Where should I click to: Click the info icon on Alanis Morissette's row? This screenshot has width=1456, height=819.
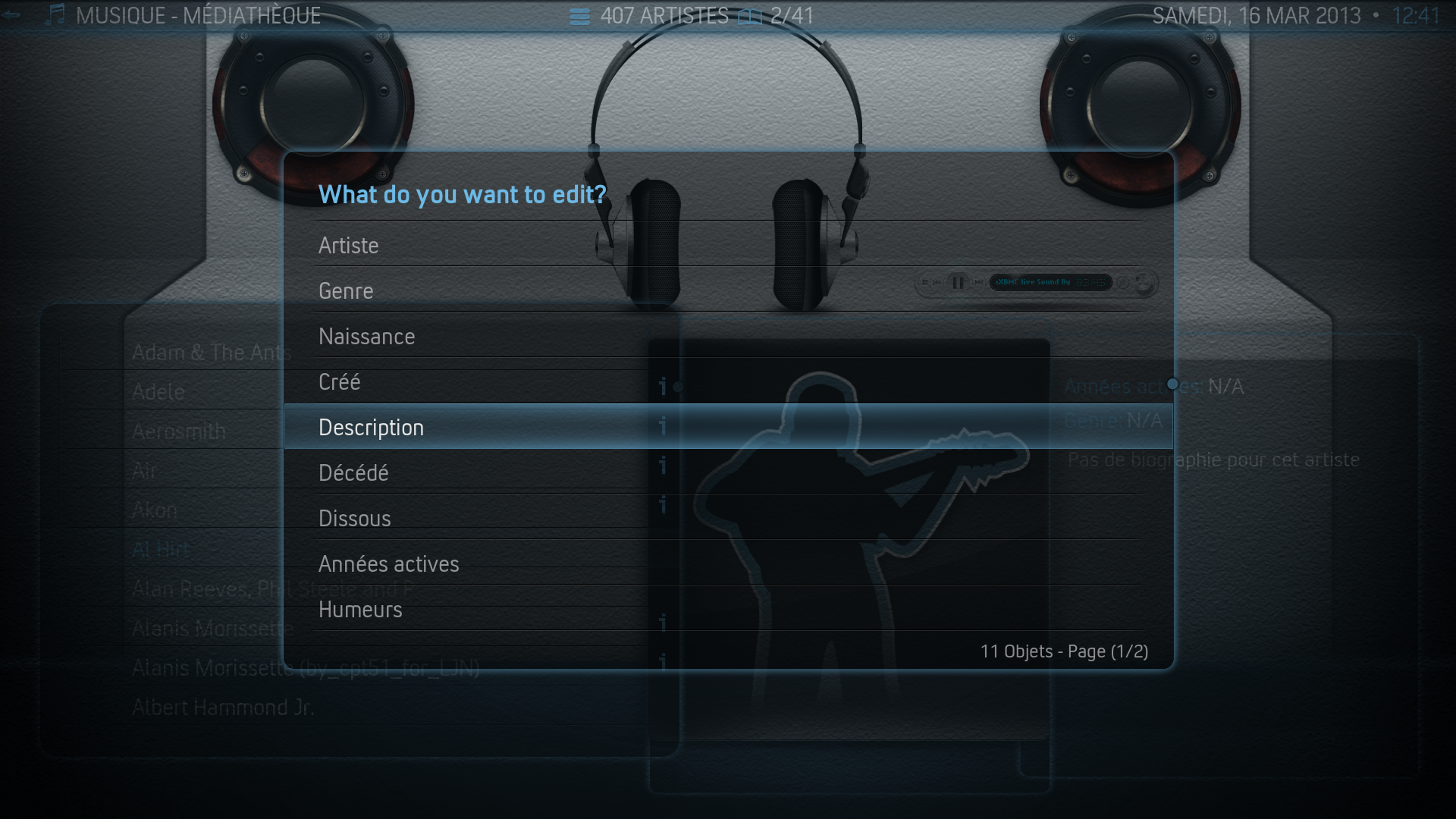click(x=663, y=623)
